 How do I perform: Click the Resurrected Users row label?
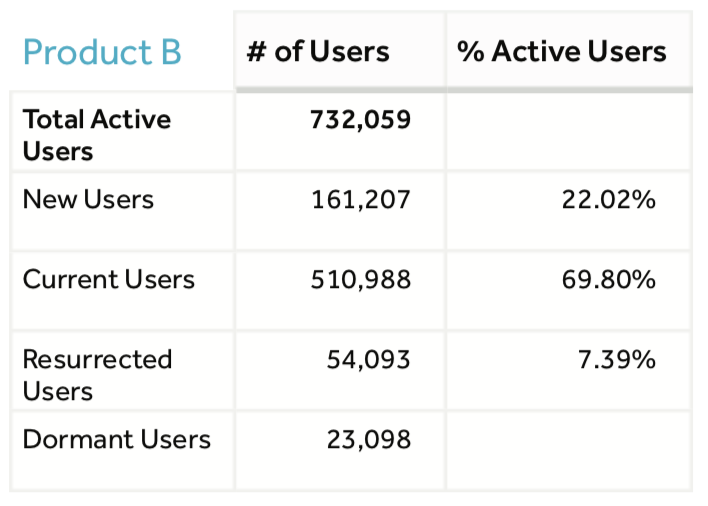click(97, 374)
